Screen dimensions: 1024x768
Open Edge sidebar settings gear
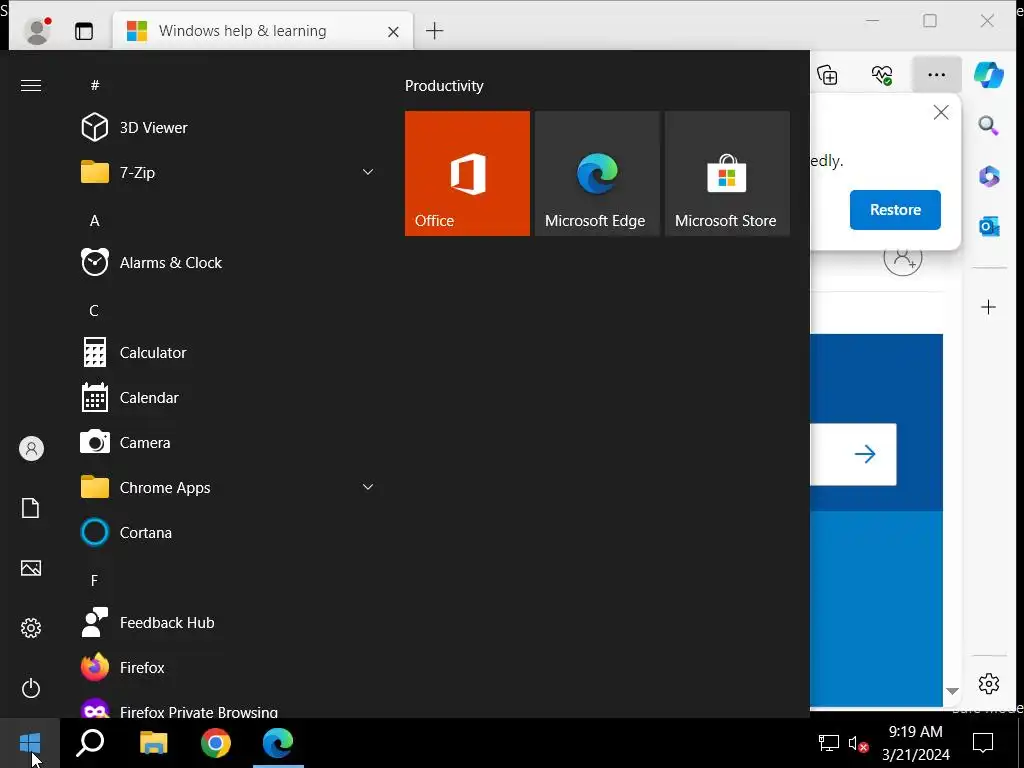tap(989, 683)
